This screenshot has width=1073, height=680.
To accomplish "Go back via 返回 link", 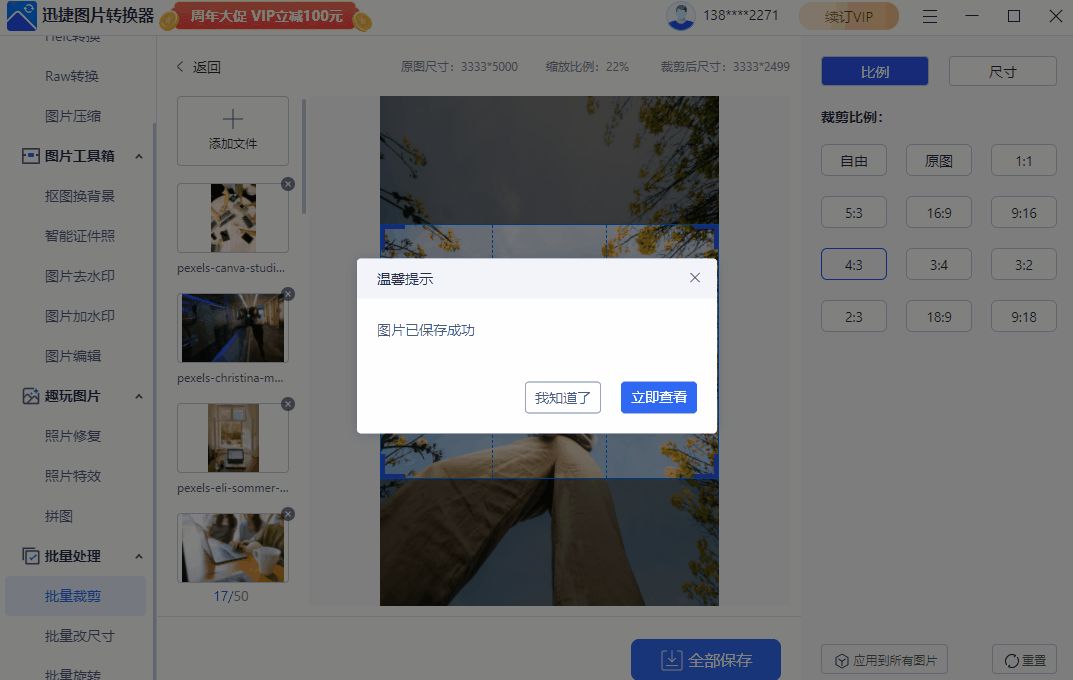I will [x=198, y=67].
